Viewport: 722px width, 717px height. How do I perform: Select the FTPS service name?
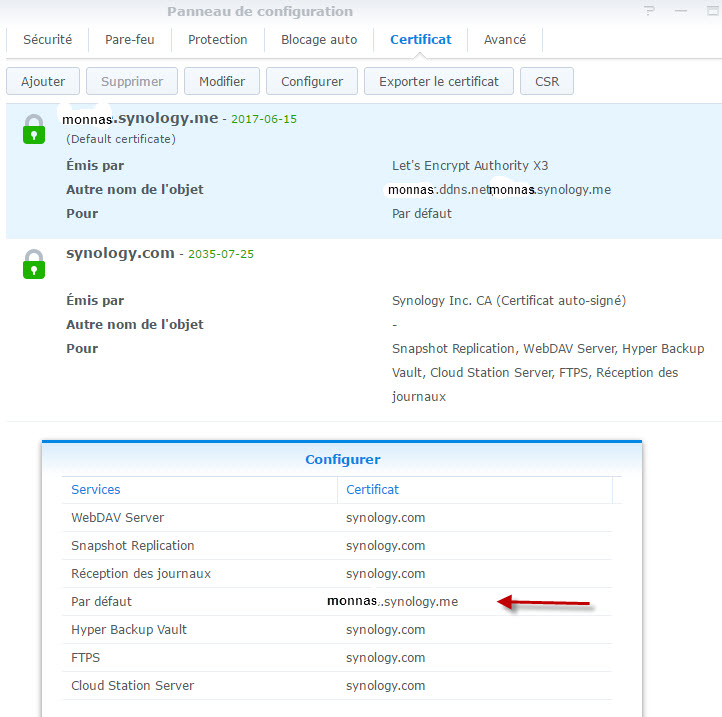[85, 658]
